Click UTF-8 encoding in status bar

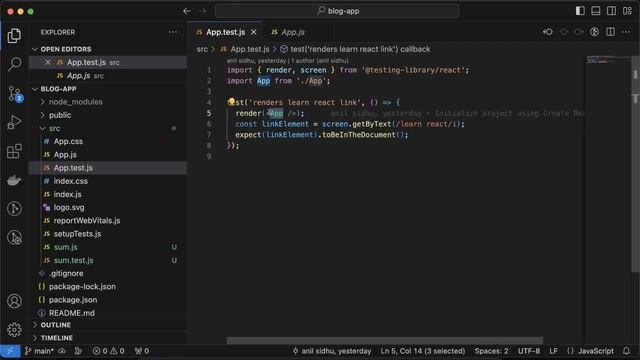tap(529, 351)
